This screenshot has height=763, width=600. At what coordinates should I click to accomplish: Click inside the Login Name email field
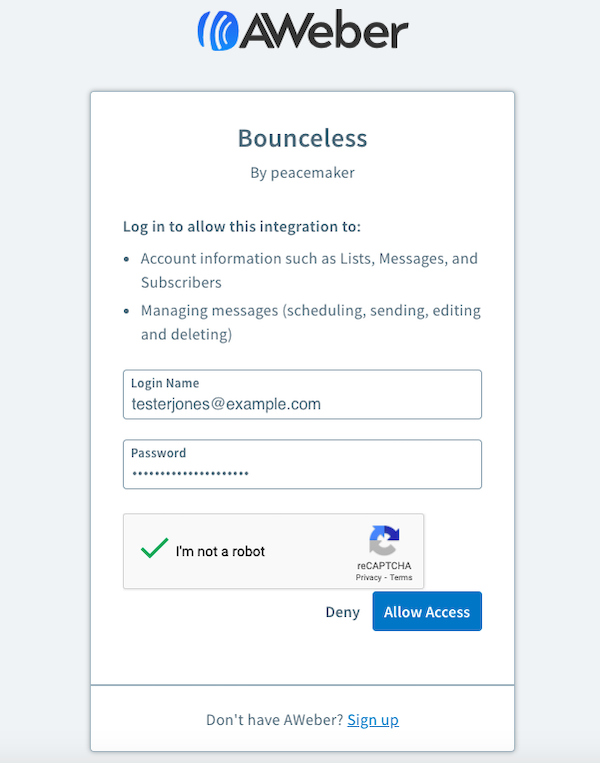(x=302, y=404)
